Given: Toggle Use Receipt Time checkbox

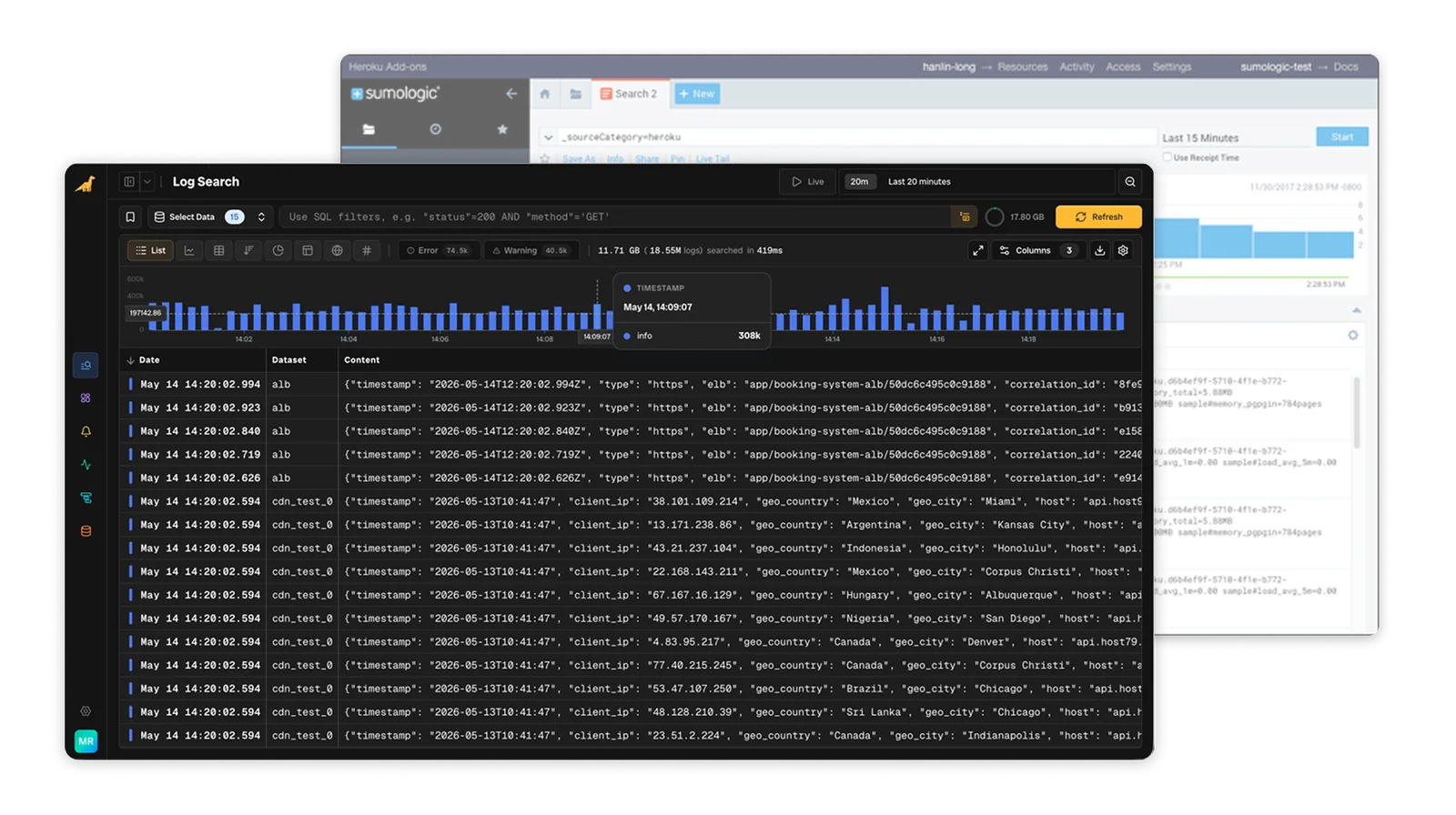Looking at the screenshot, I should pyautogui.click(x=1168, y=157).
